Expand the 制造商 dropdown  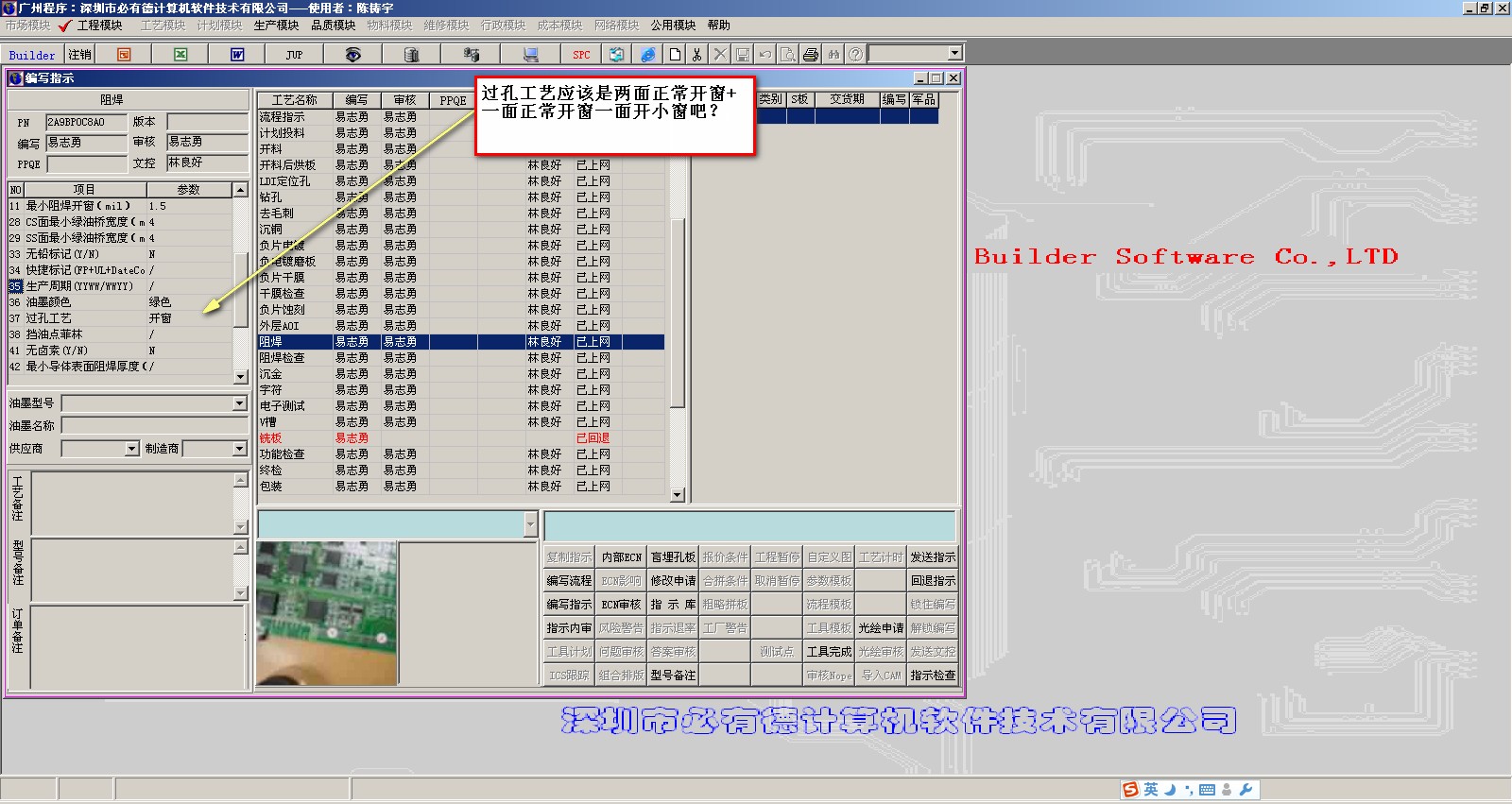coord(239,449)
